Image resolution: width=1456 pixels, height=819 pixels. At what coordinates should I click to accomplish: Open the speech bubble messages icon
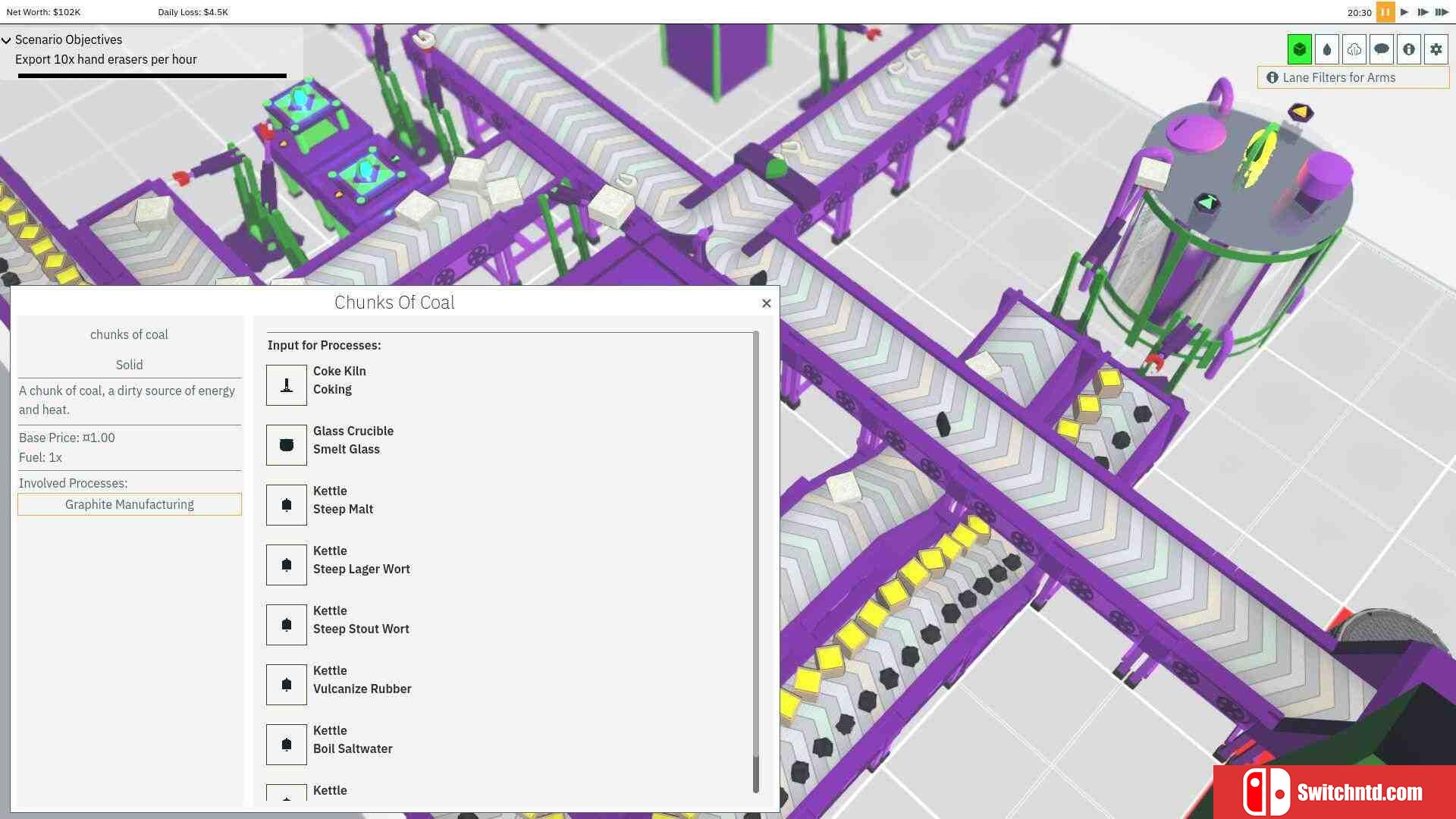point(1382,49)
